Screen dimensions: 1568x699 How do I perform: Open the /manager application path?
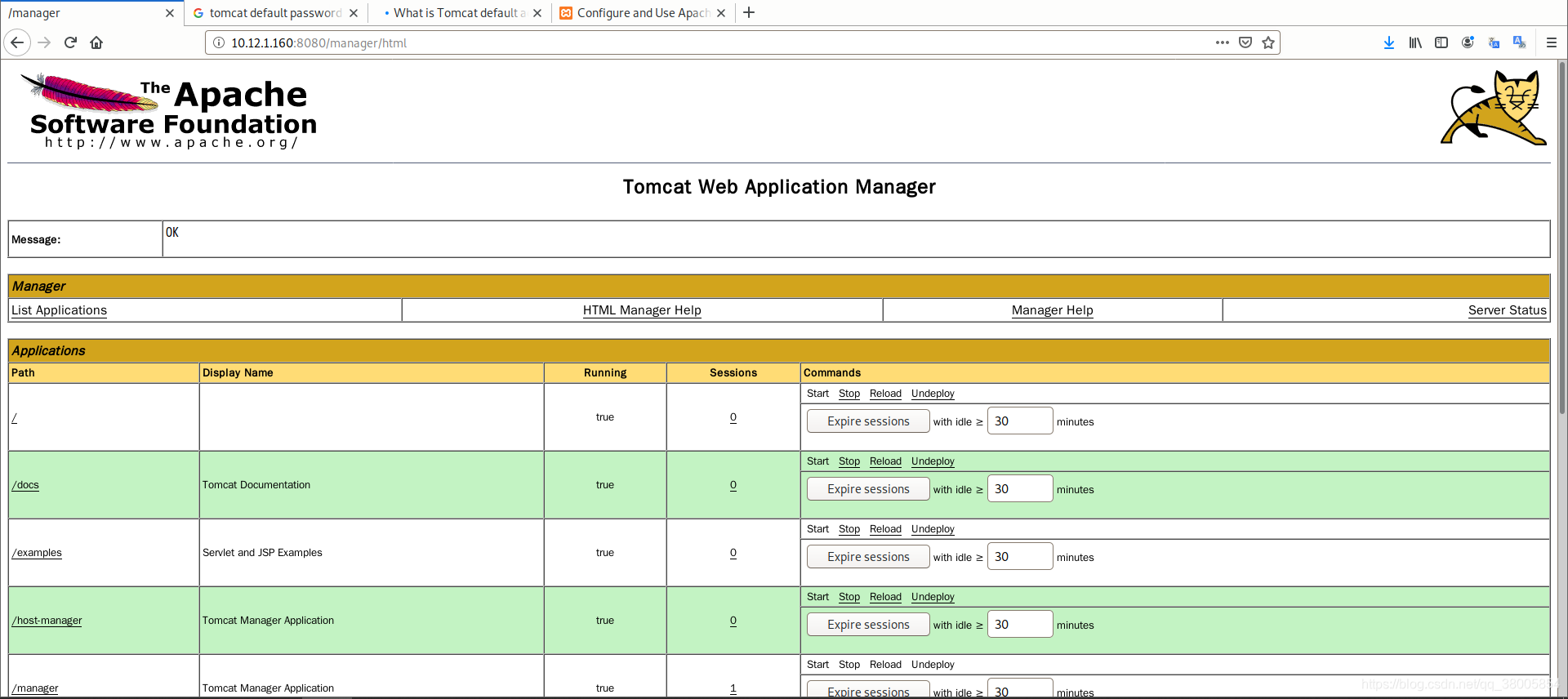tap(35, 688)
